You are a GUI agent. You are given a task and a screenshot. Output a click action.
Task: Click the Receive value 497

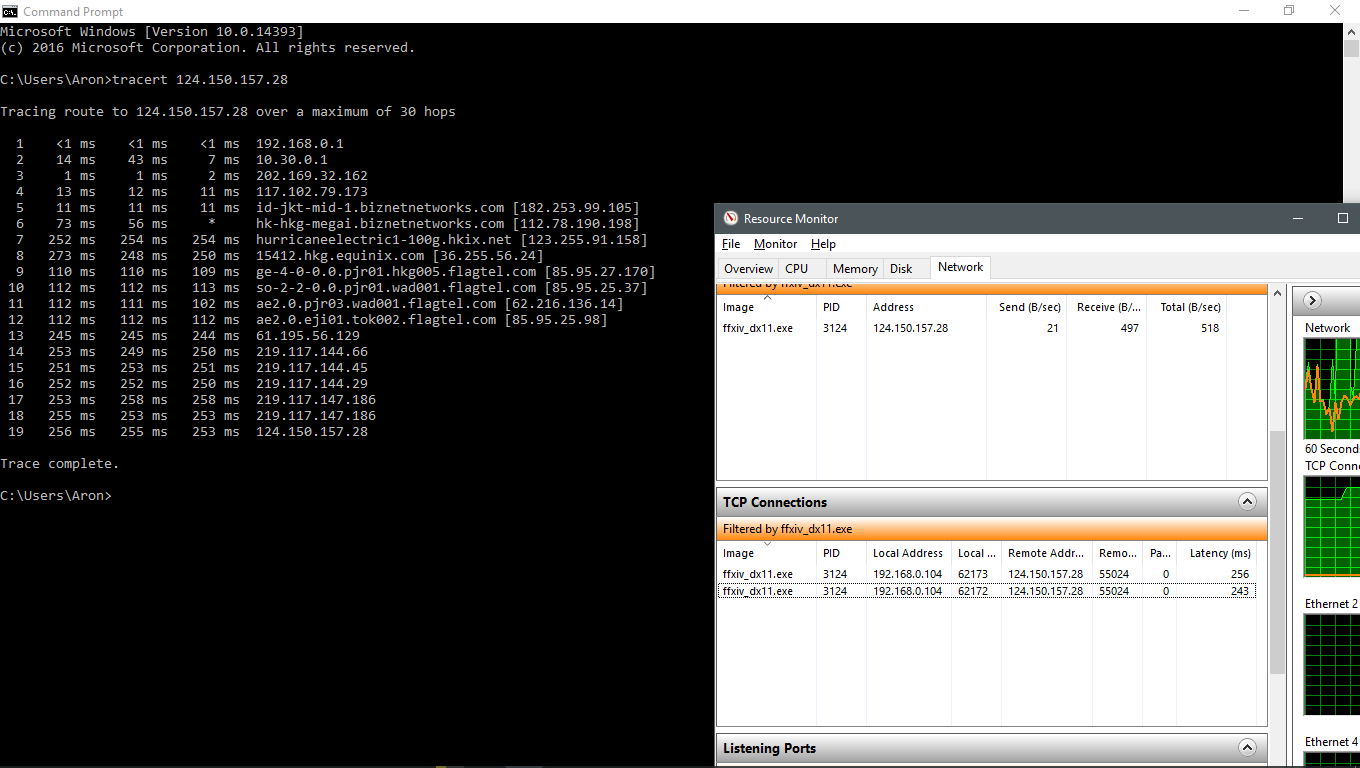coord(1129,328)
